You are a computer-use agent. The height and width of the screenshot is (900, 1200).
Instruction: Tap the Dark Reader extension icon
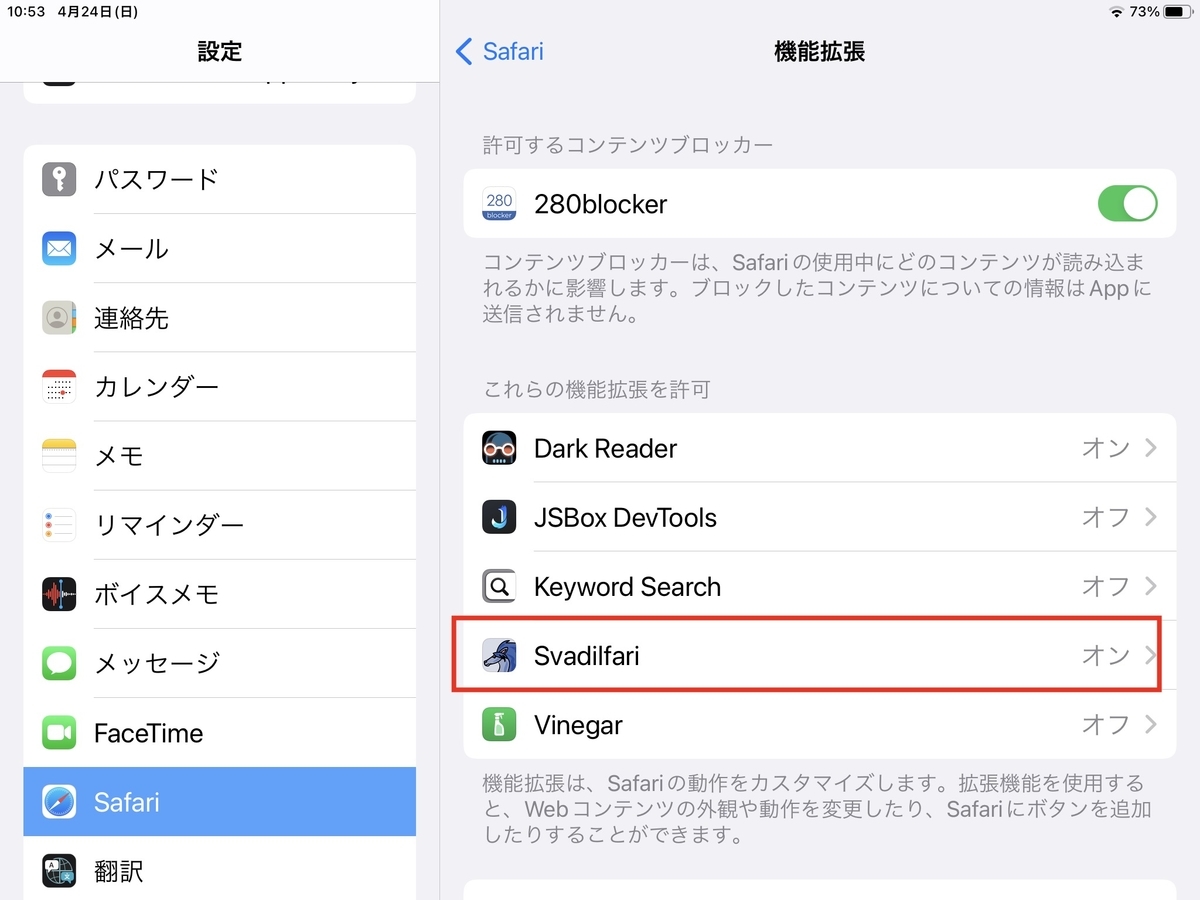click(x=499, y=448)
